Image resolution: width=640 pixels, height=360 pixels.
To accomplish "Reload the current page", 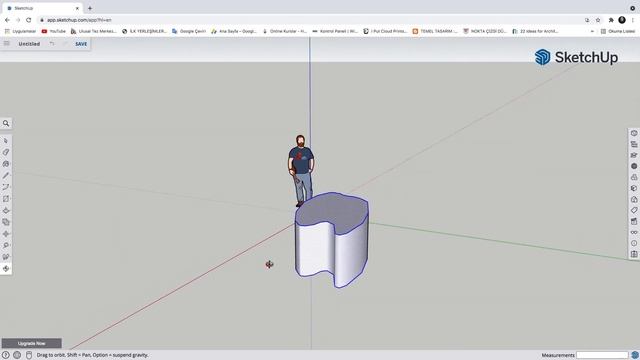I will pos(29,20).
